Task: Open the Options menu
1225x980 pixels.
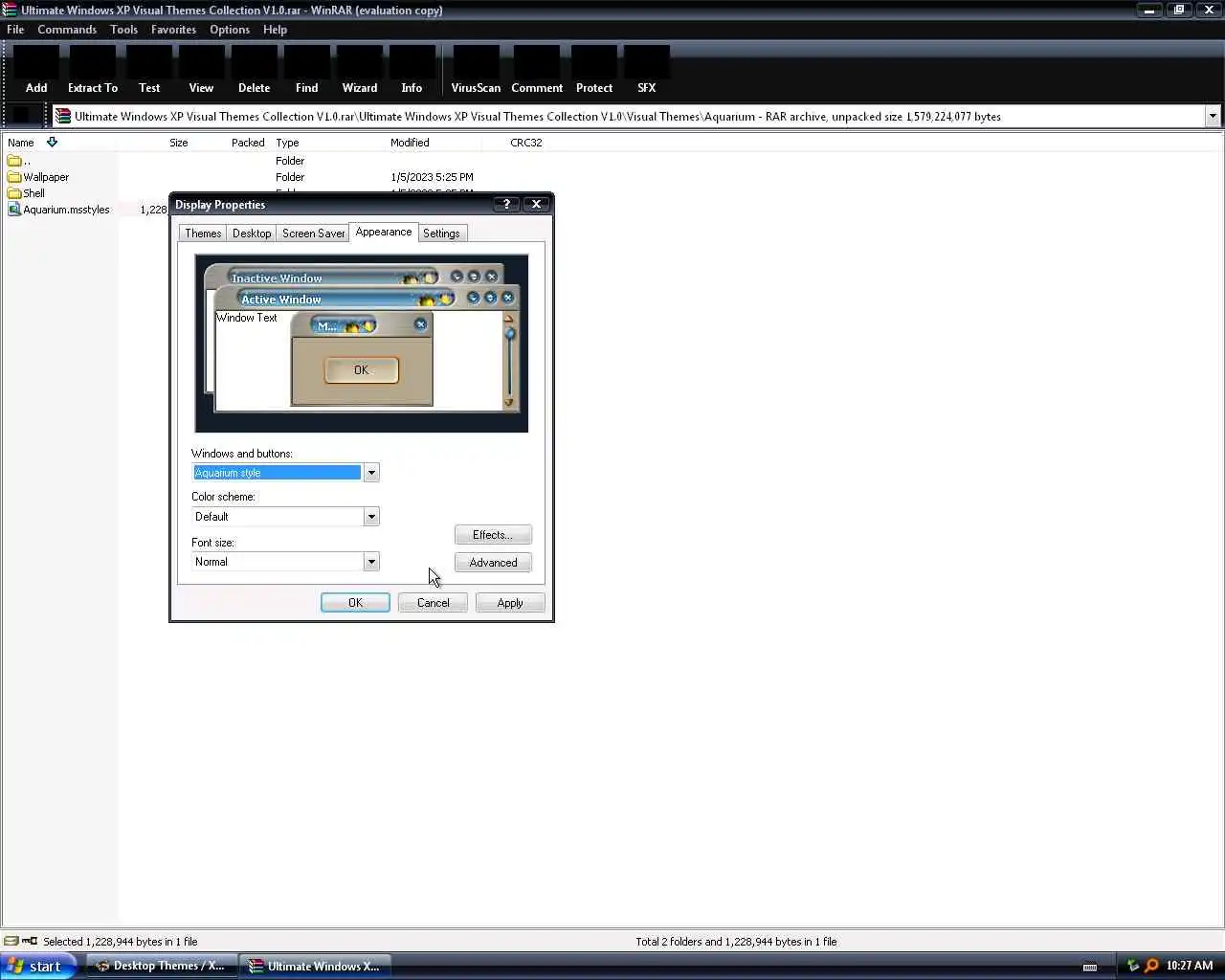Action: (x=230, y=30)
